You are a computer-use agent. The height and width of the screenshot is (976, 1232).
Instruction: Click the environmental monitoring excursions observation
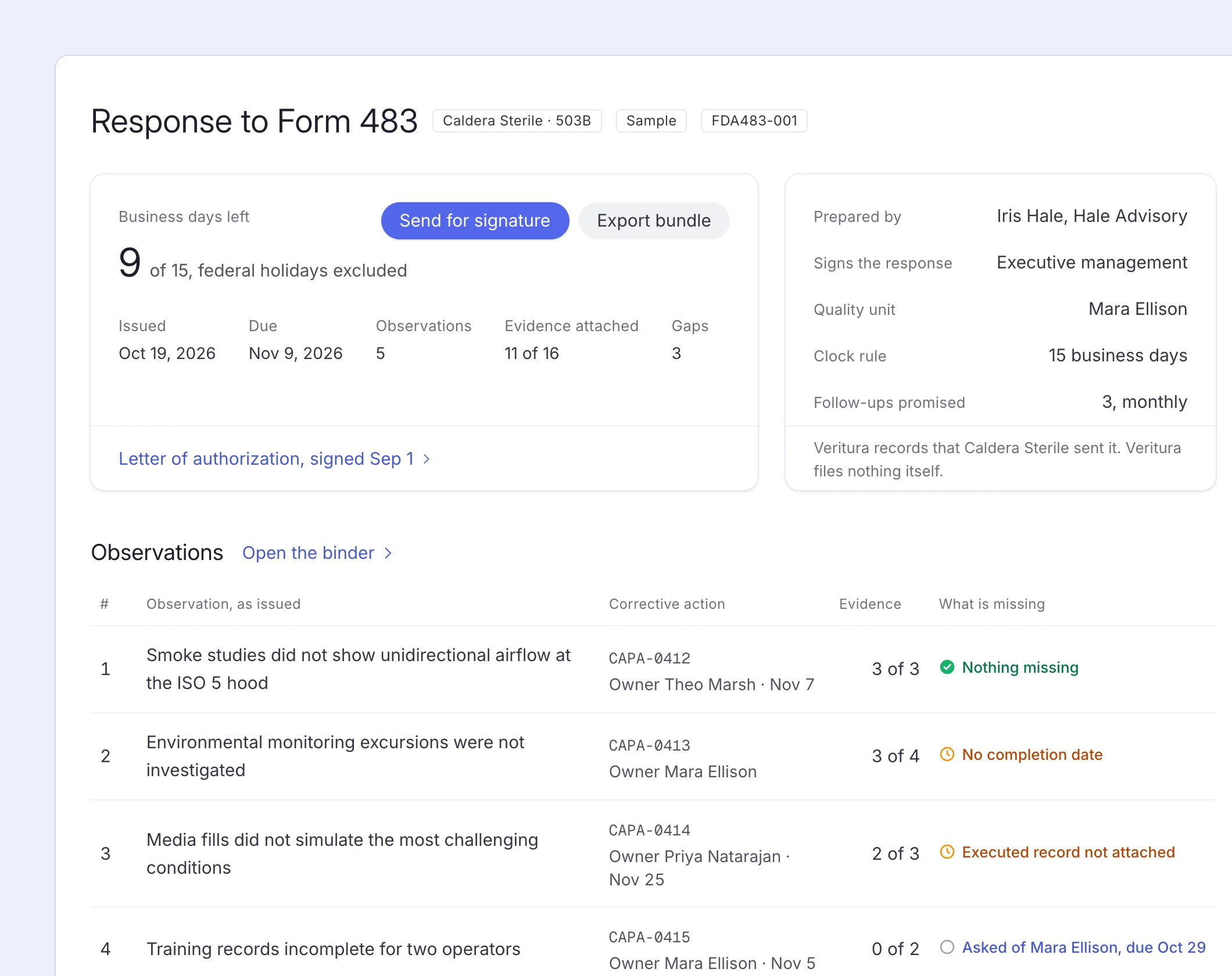pos(335,756)
